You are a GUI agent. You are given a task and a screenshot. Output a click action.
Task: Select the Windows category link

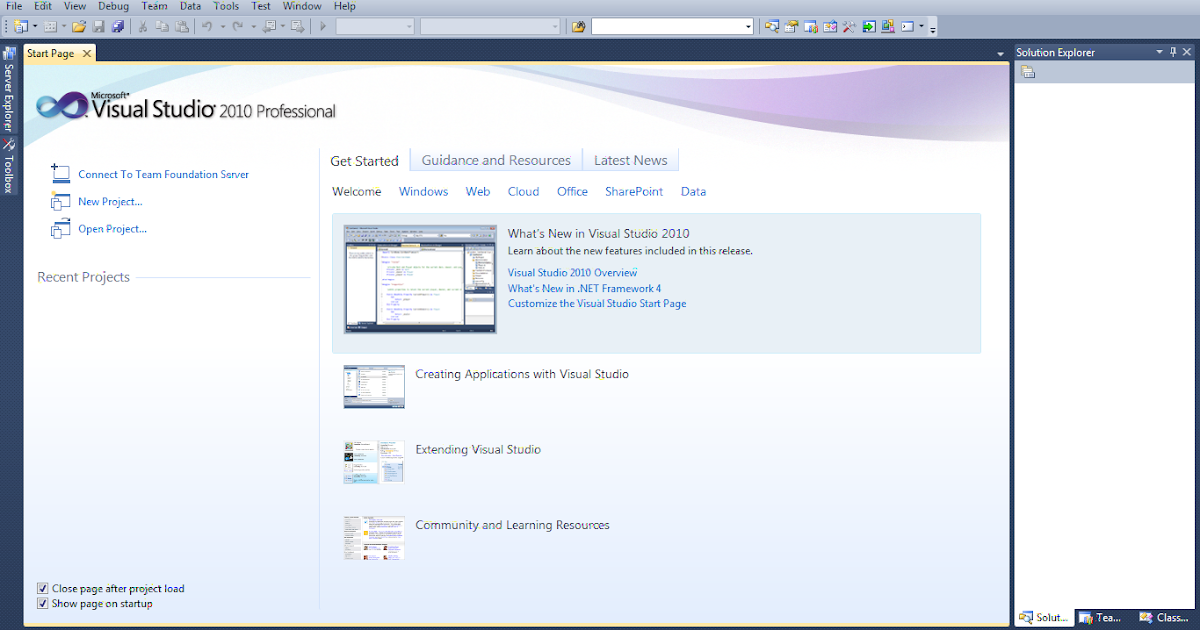(424, 191)
